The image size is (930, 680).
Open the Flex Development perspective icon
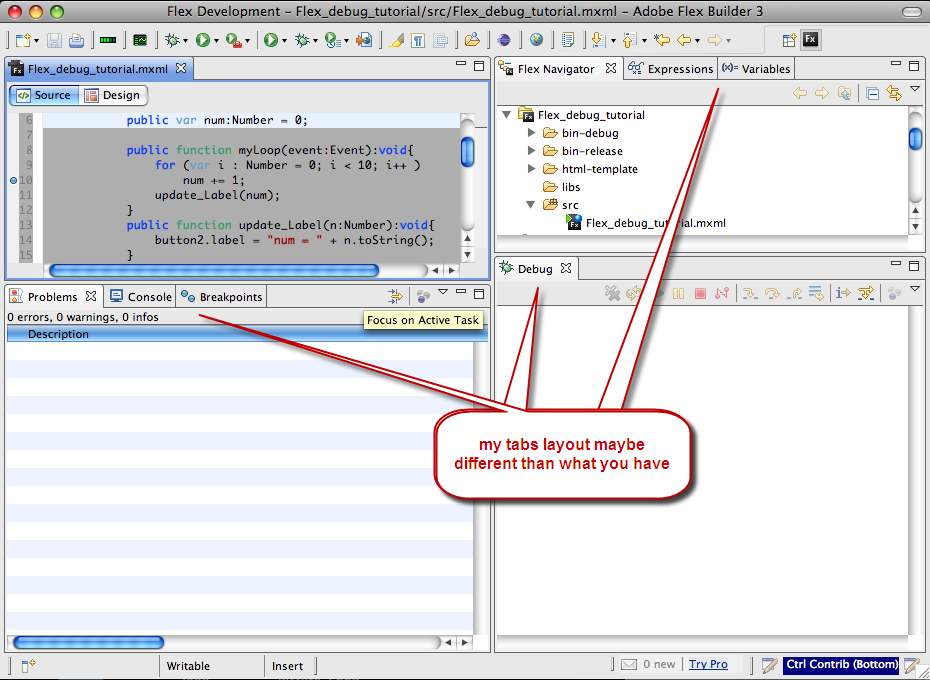point(810,40)
